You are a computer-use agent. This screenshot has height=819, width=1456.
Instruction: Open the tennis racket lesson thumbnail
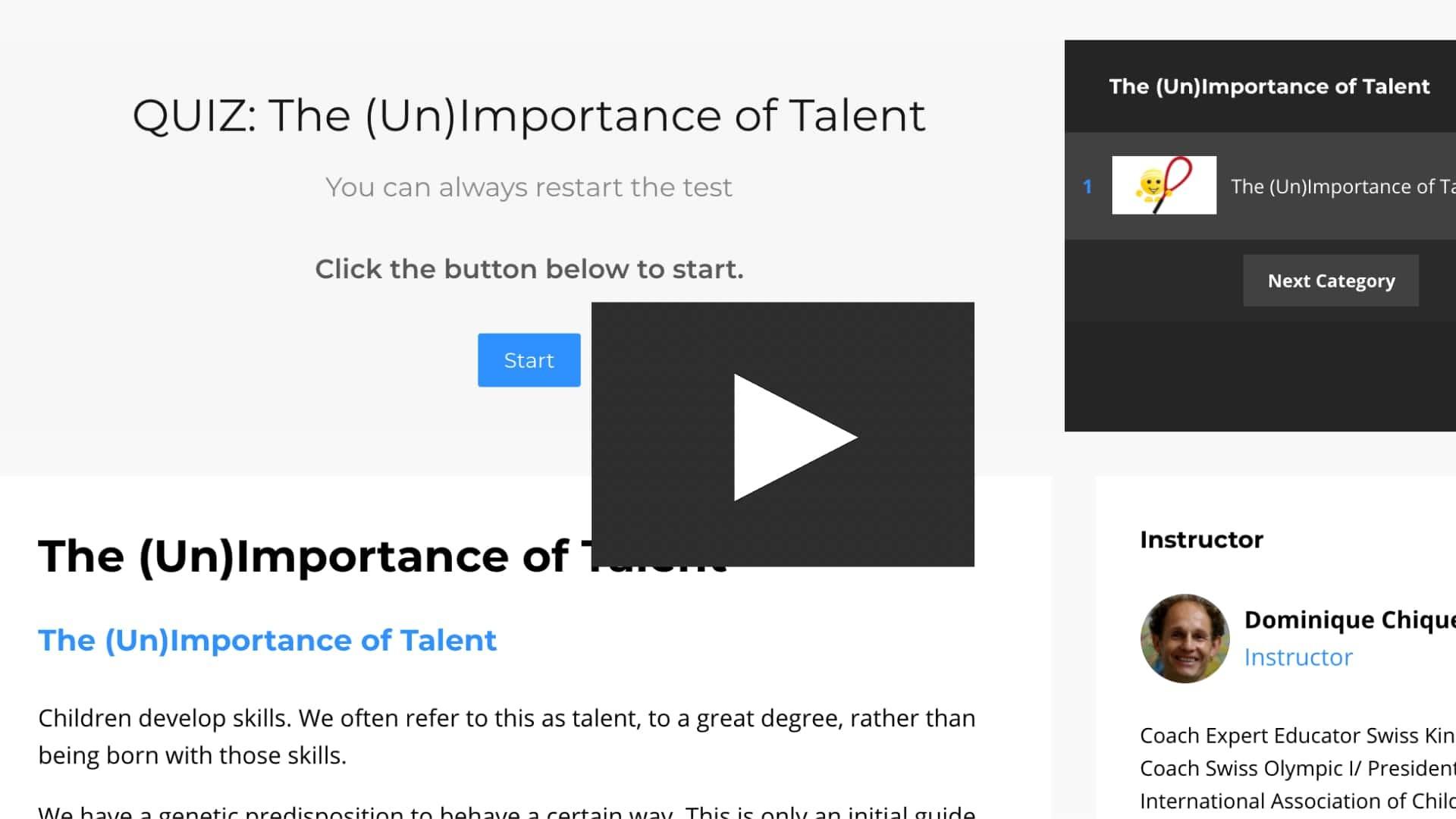click(1163, 186)
